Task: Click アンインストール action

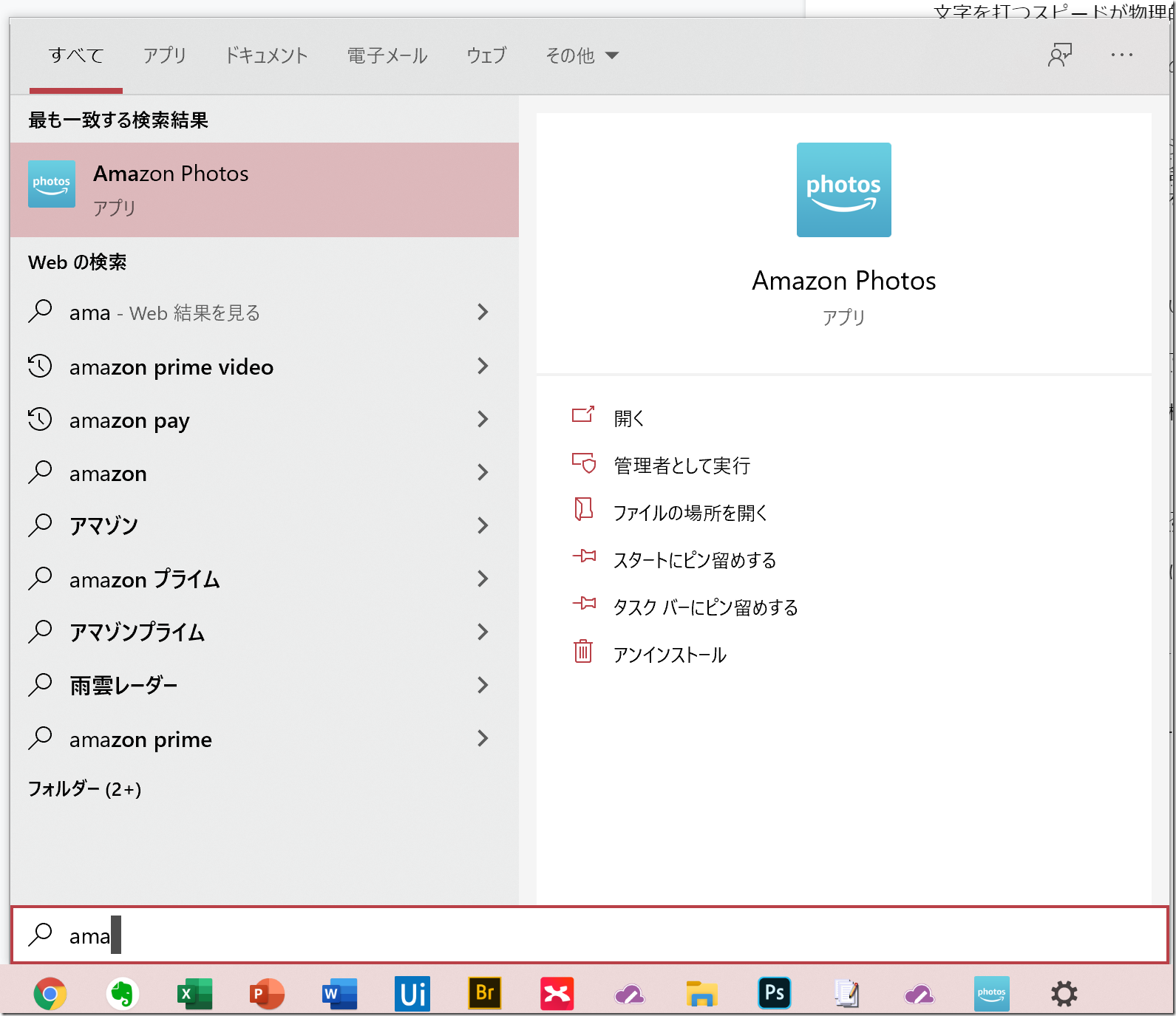Action: [670, 655]
